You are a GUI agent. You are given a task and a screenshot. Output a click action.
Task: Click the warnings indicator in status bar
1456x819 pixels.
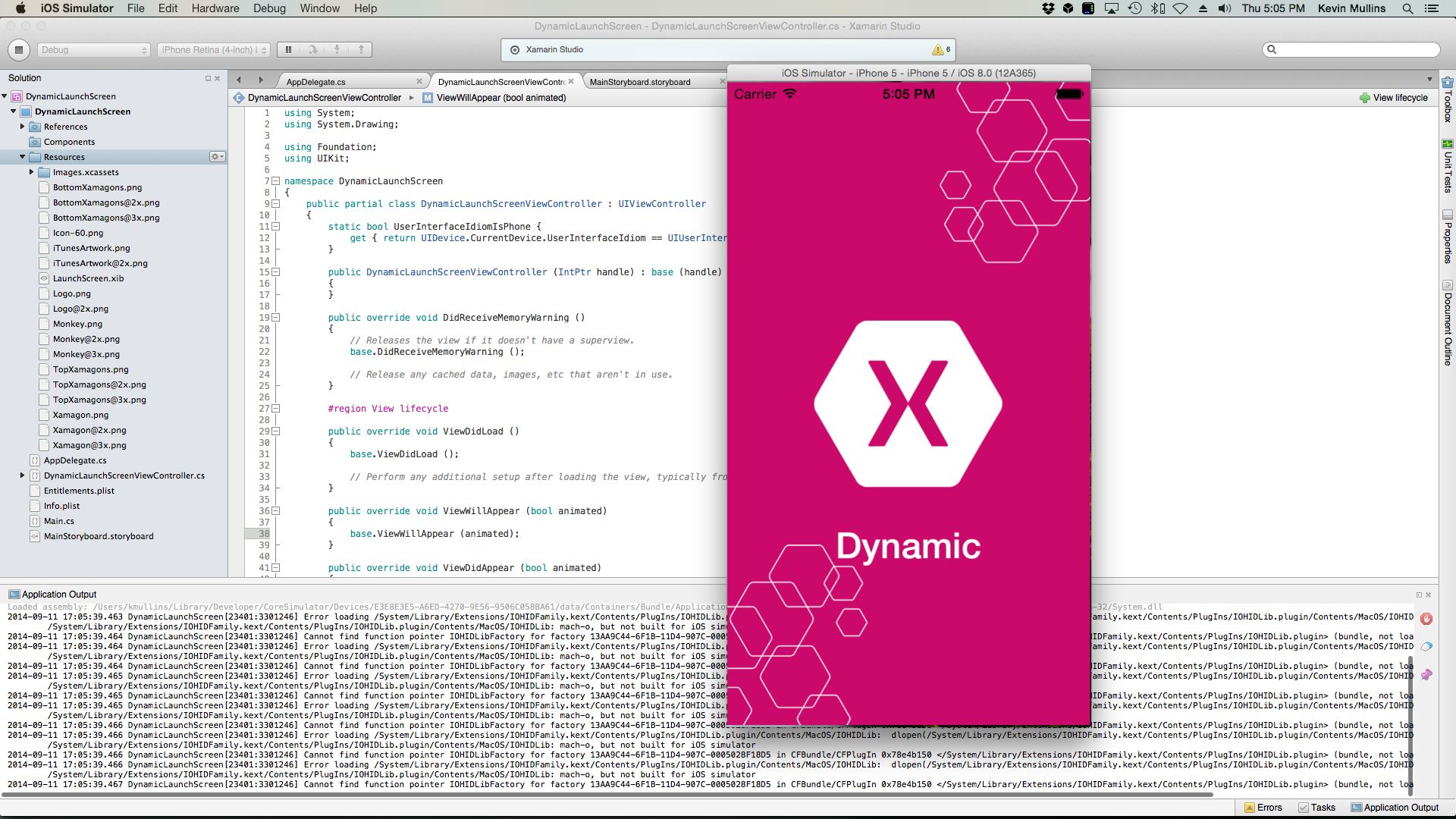pos(941,50)
